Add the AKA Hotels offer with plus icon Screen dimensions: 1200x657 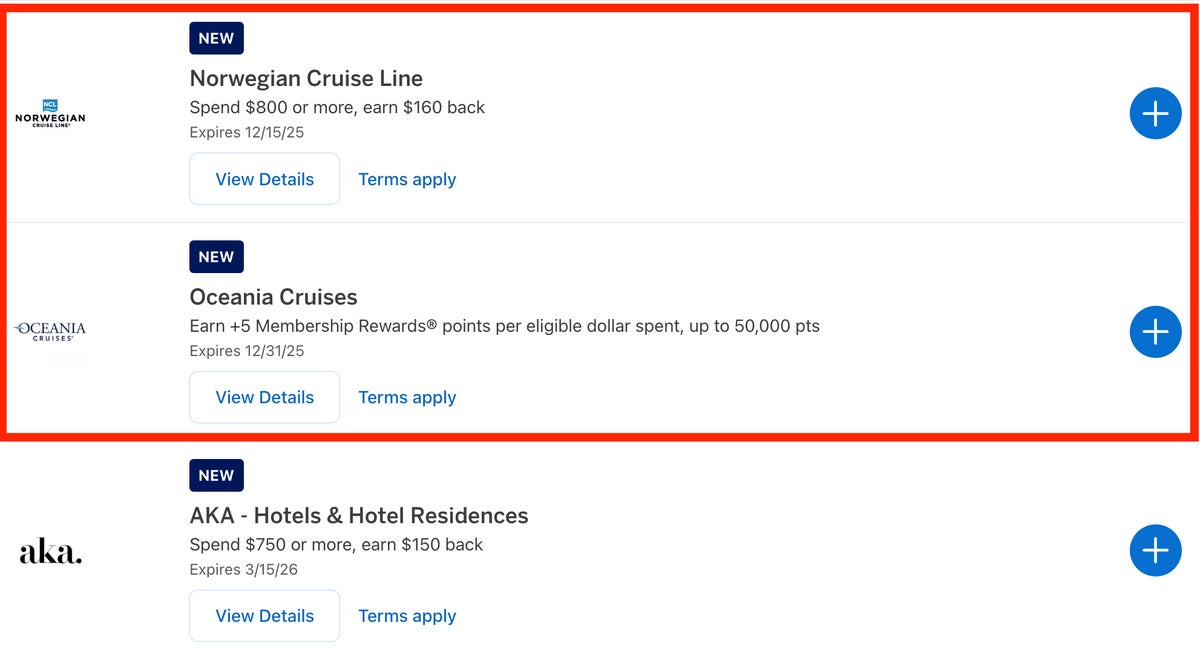tap(1155, 550)
